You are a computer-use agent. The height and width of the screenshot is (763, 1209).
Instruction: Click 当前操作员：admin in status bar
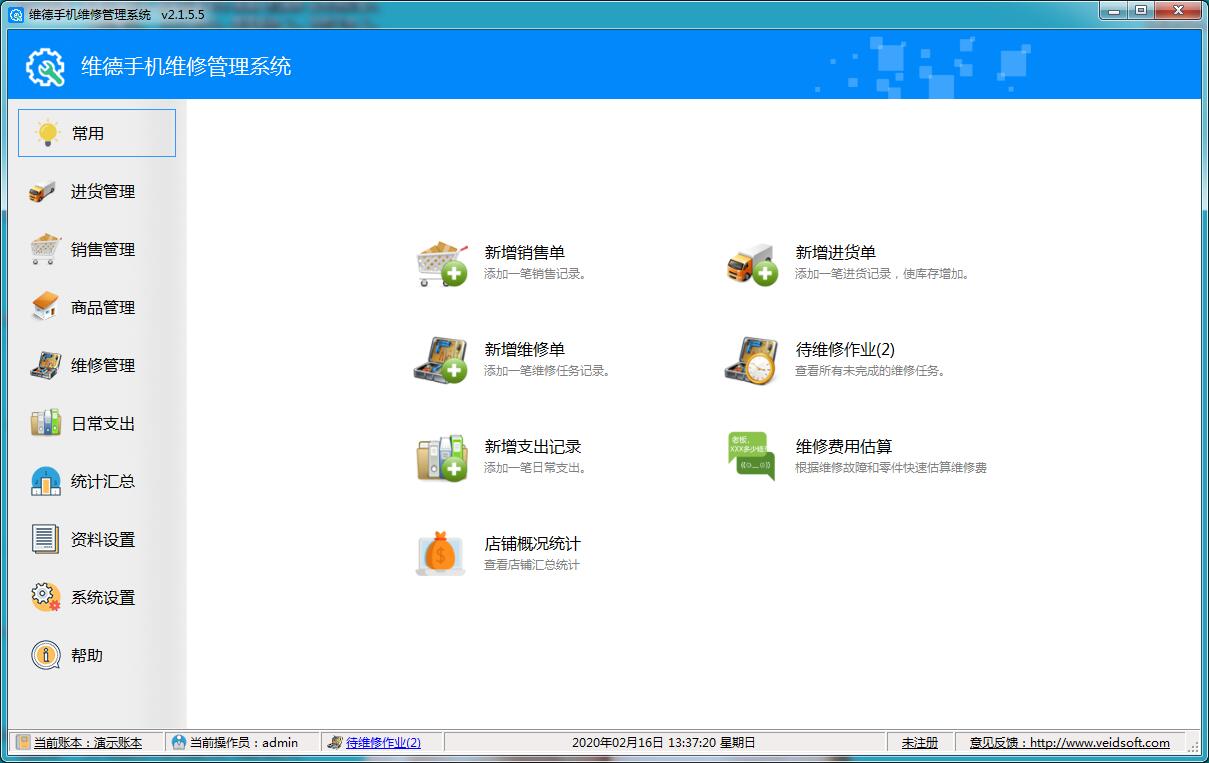(244, 742)
